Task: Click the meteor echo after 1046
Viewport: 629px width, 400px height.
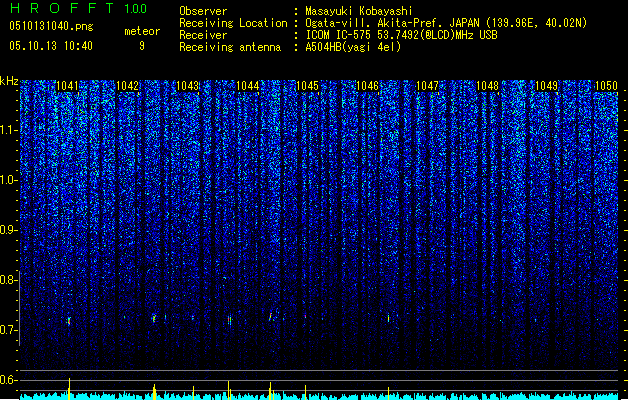Action: (388, 319)
